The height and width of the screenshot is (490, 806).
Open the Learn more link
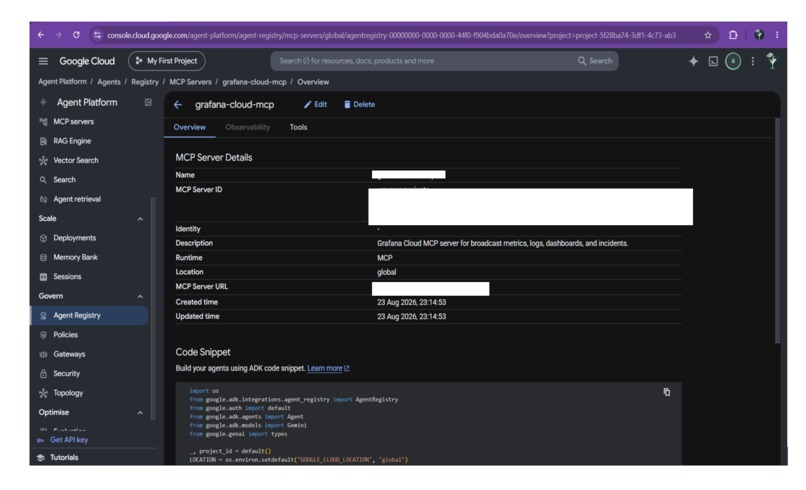pyautogui.click(x=328, y=369)
